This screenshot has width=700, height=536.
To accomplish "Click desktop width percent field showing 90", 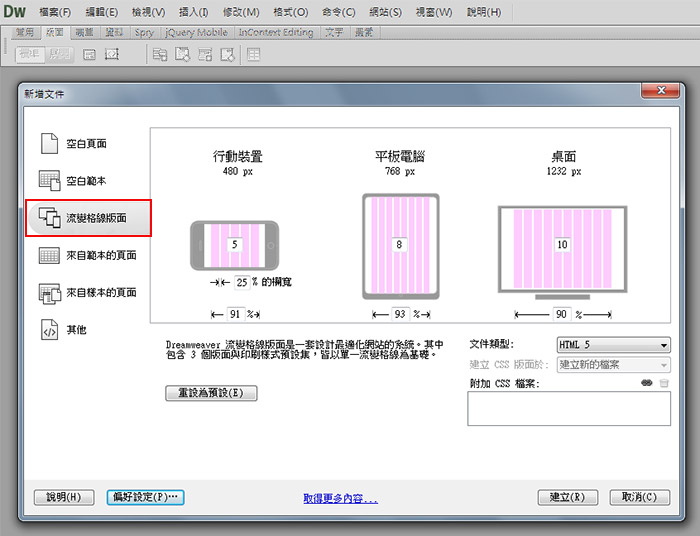I will tap(562, 314).
